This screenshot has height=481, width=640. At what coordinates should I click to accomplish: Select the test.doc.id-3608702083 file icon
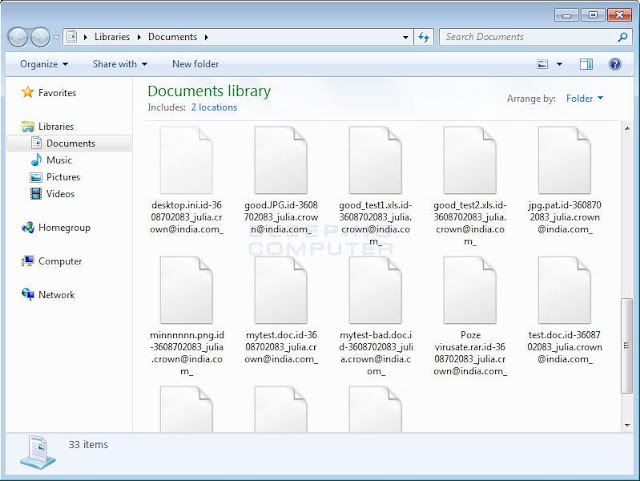coord(564,290)
